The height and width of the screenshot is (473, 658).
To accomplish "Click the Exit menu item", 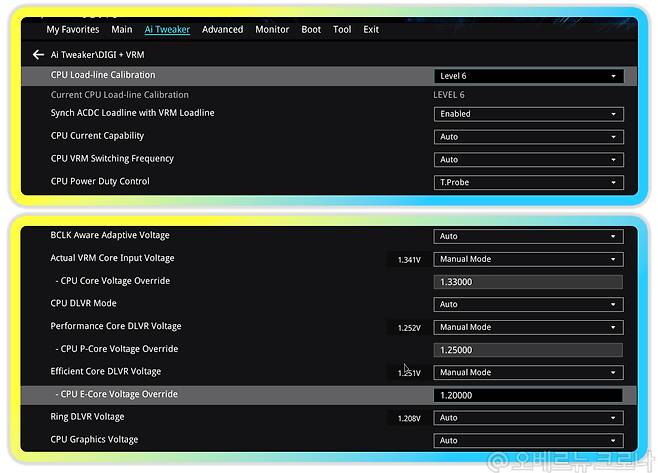I will [371, 30].
